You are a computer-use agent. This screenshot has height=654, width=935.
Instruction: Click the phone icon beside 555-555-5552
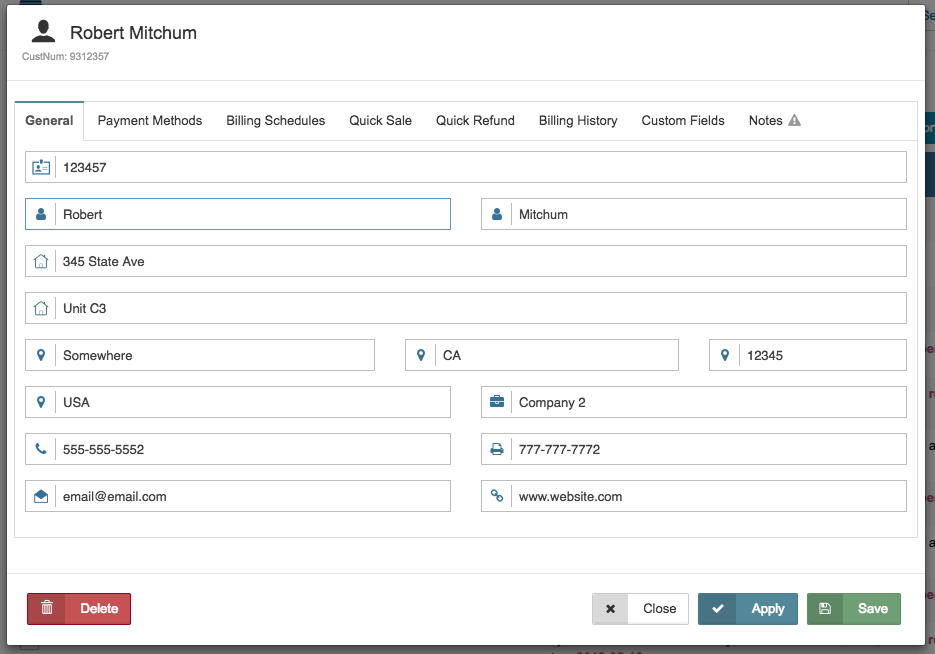click(41, 449)
